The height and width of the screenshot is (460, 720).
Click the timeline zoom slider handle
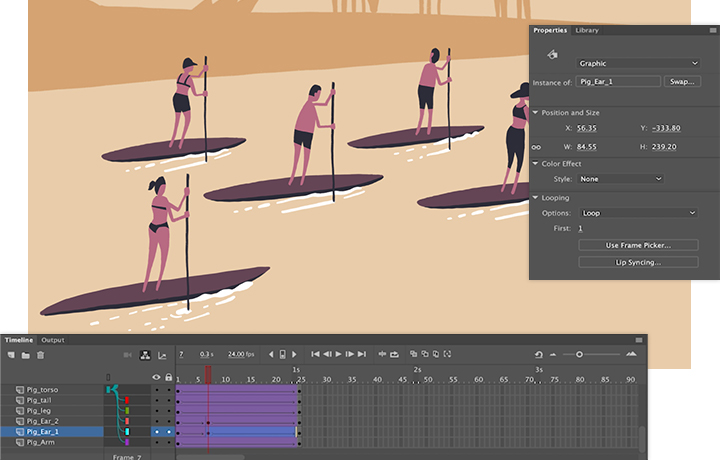[579, 354]
